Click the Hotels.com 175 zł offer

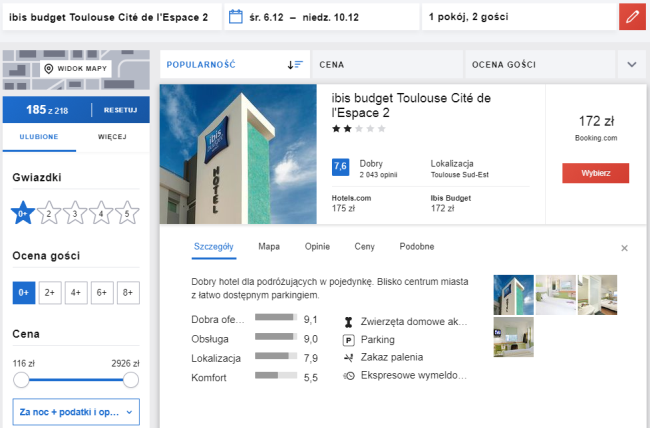(x=351, y=203)
